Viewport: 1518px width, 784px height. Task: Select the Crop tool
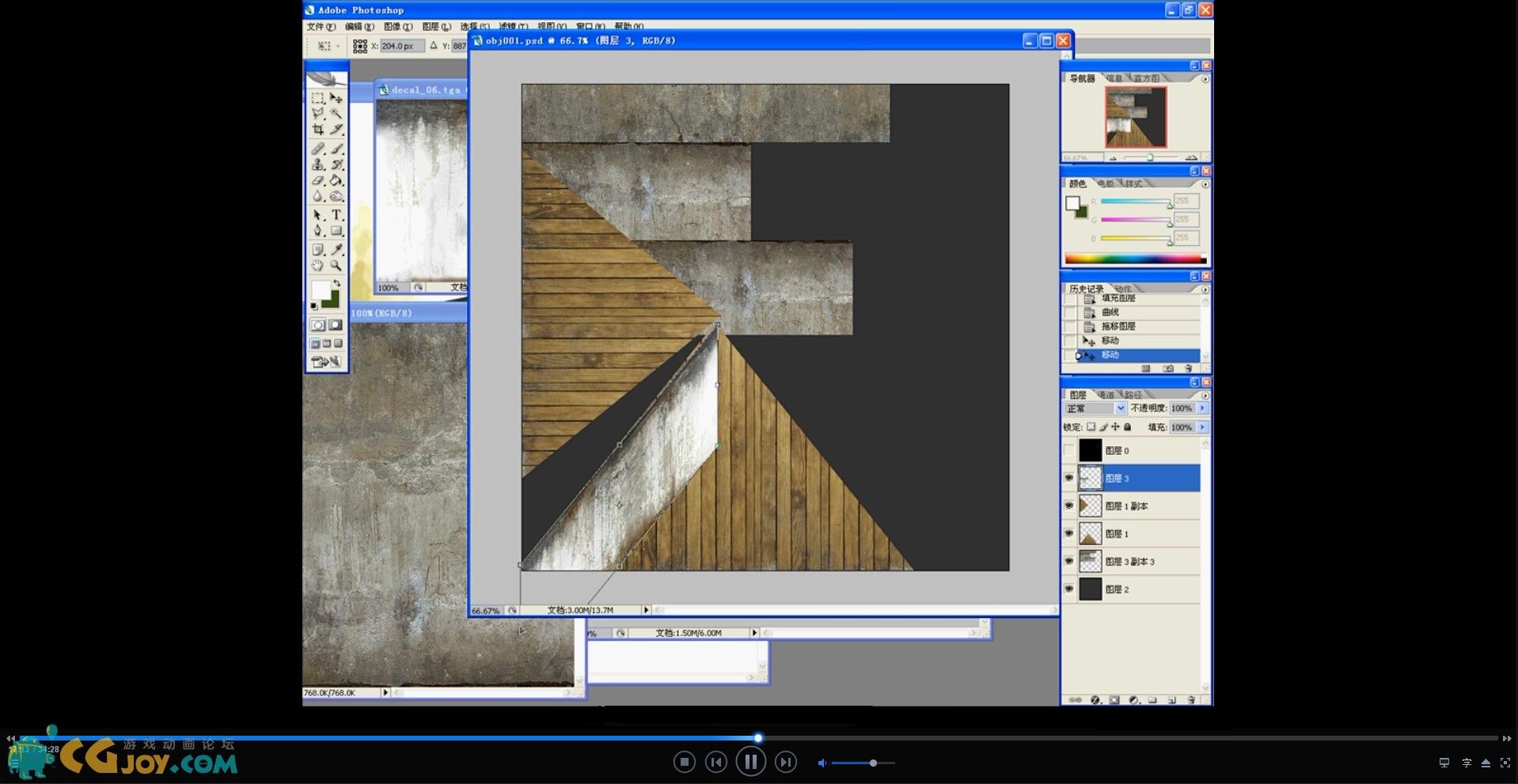318,129
